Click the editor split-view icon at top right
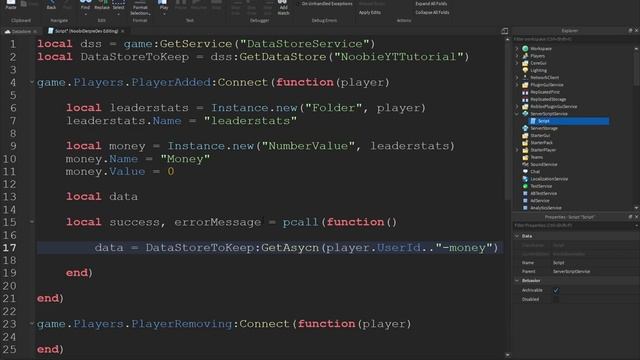This screenshot has width=640, height=360. [505, 31]
